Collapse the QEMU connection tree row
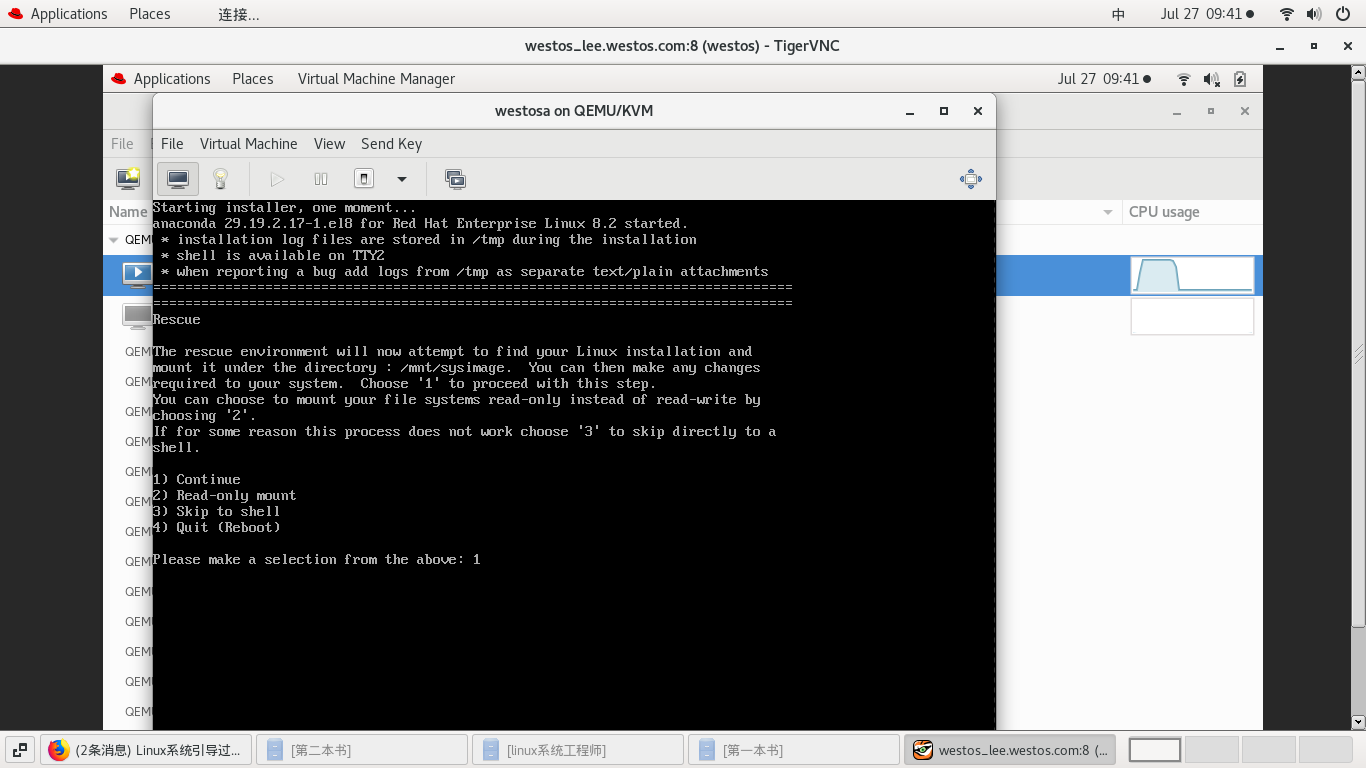The height and width of the screenshot is (768, 1366). click(x=115, y=240)
